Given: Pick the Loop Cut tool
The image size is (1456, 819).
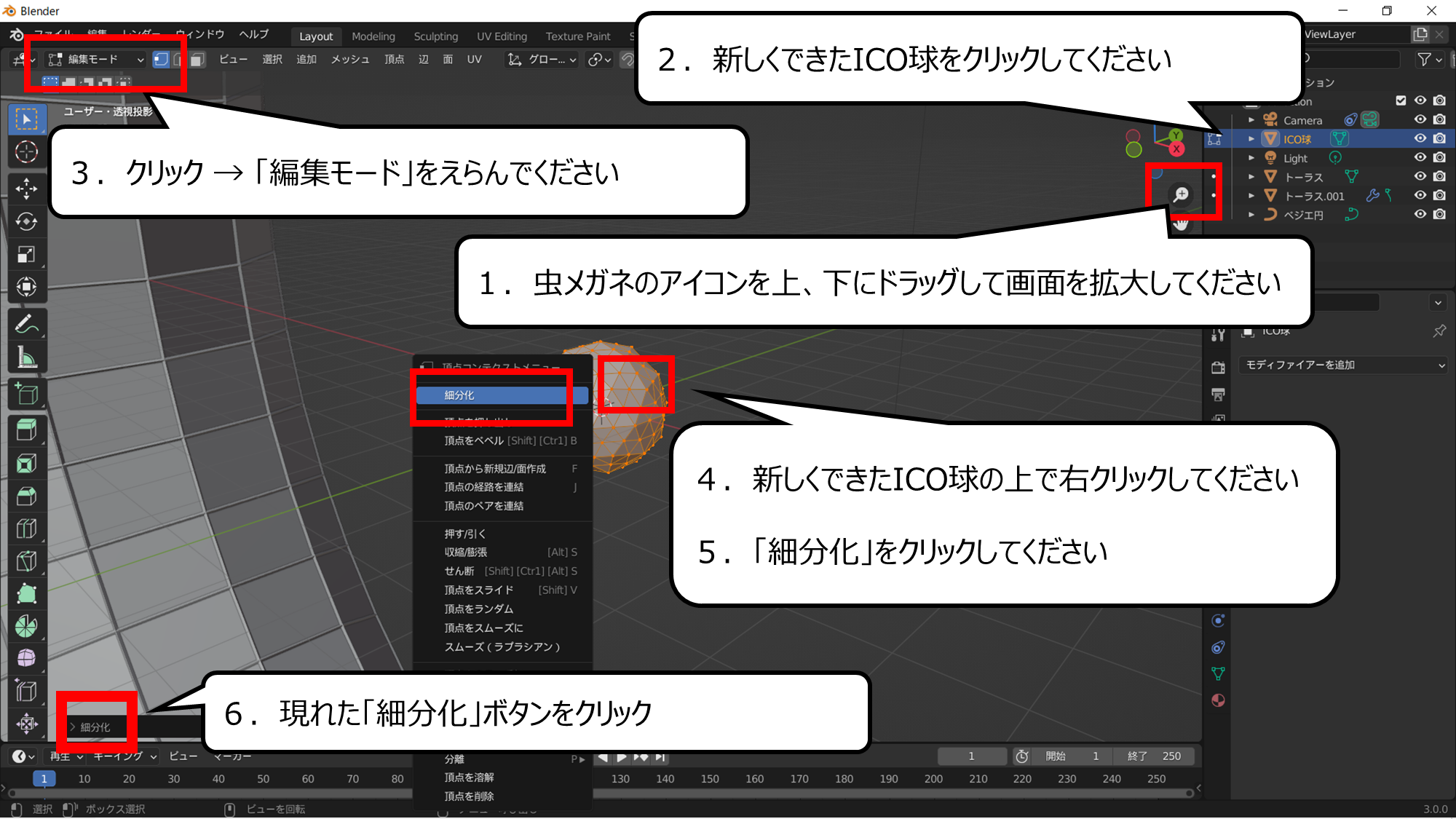Looking at the screenshot, I should point(27,529).
